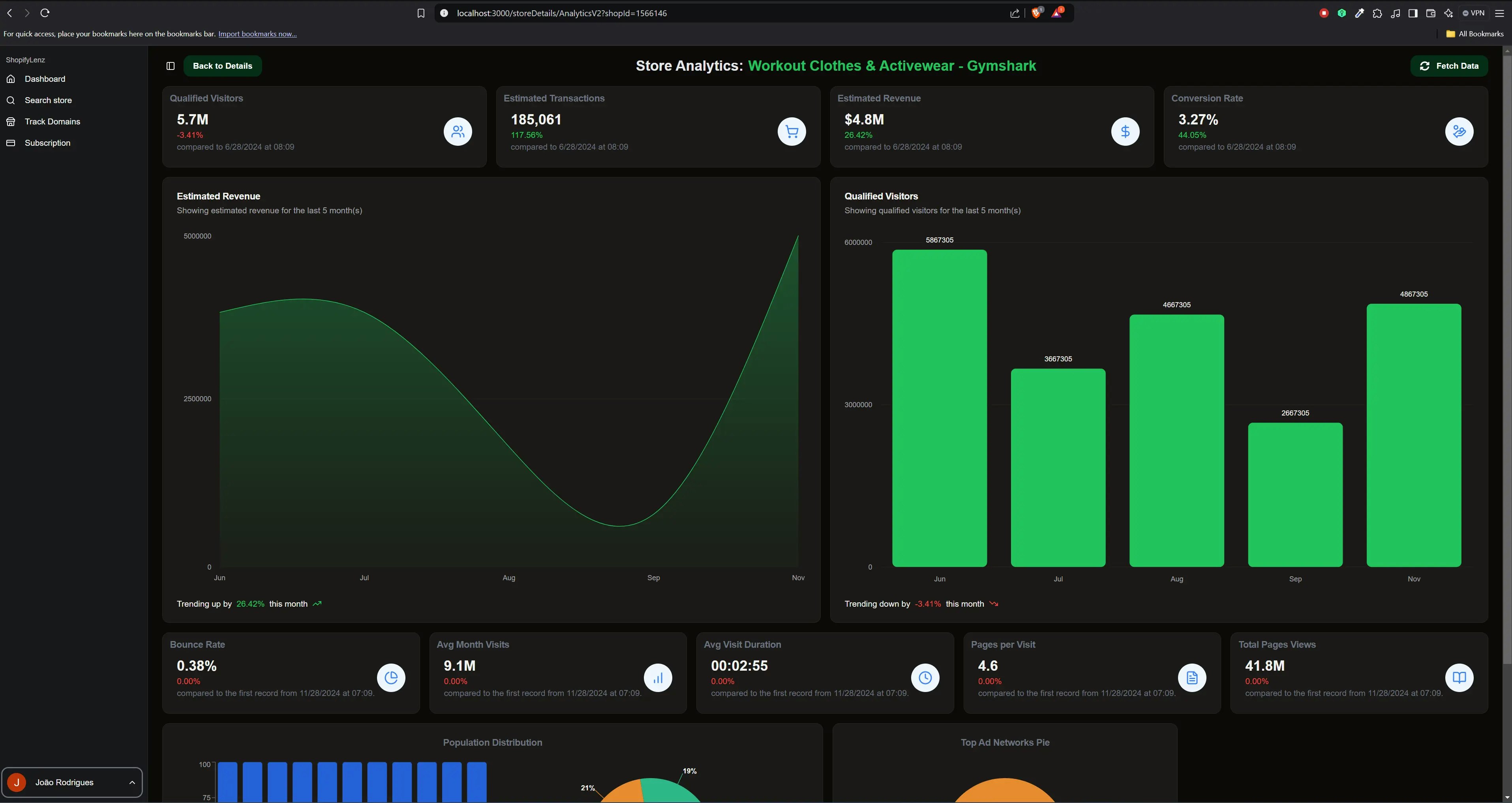Click the Import bookmarks now link

click(257, 34)
